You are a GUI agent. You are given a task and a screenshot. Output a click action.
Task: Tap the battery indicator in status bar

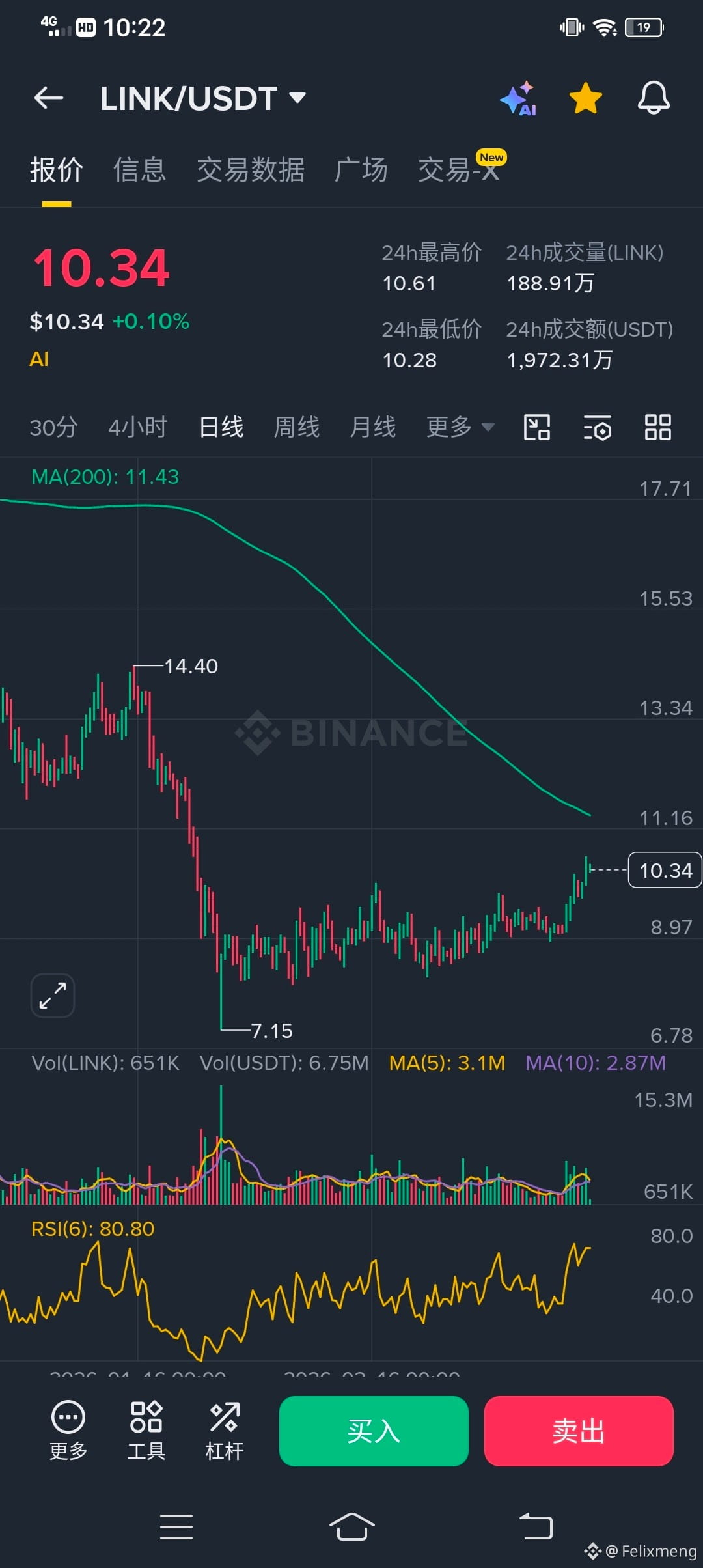point(644,27)
